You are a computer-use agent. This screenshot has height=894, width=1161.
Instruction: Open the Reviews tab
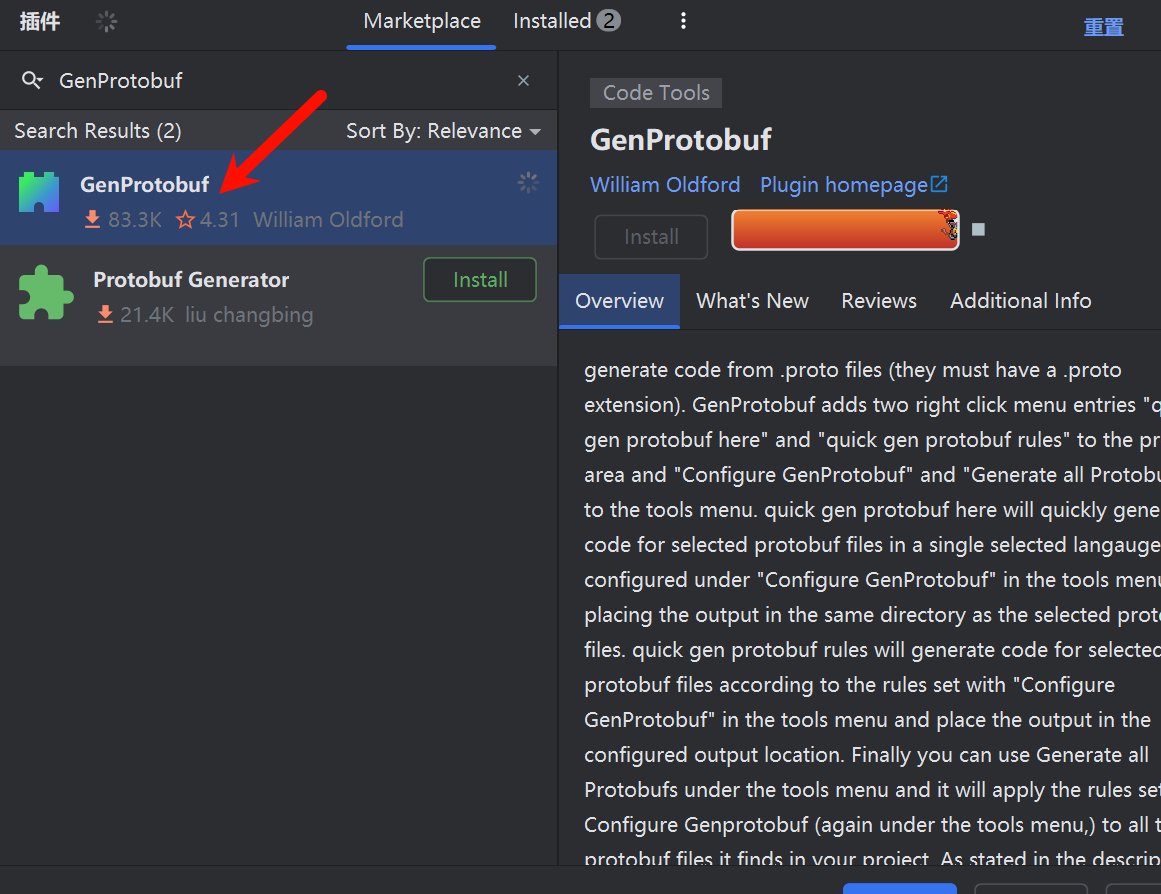click(x=879, y=301)
